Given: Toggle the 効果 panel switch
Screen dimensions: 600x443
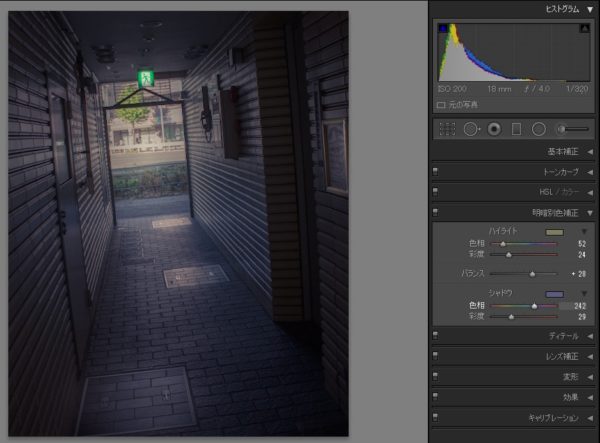Looking at the screenshot, I should (435, 397).
